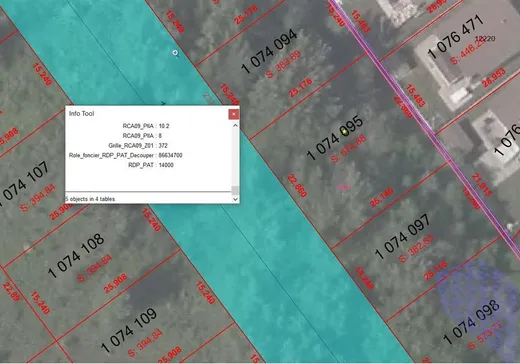The width and height of the screenshot is (520, 364).
Task: Open Role_foncier_RDP_PAT_Decouper : 86634700 record
Action: point(126,155)
